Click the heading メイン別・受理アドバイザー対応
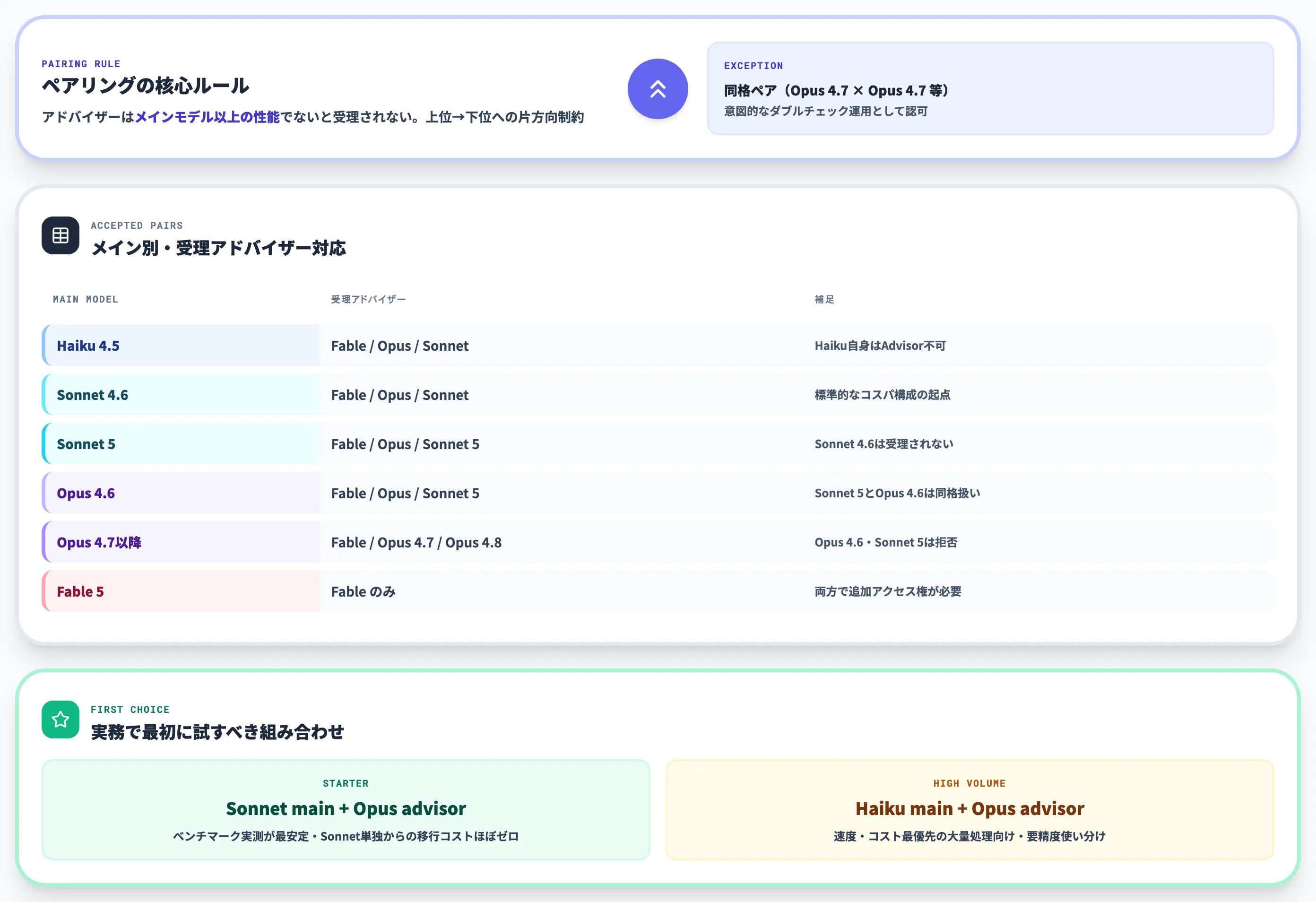 [x=218, y=248]
